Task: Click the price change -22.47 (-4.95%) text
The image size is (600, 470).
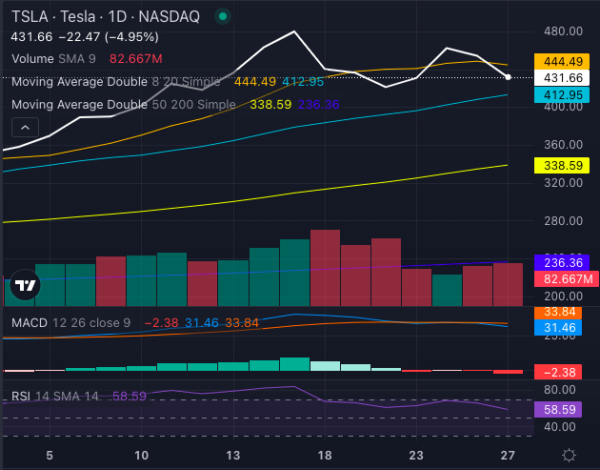Action: [109, 37]
